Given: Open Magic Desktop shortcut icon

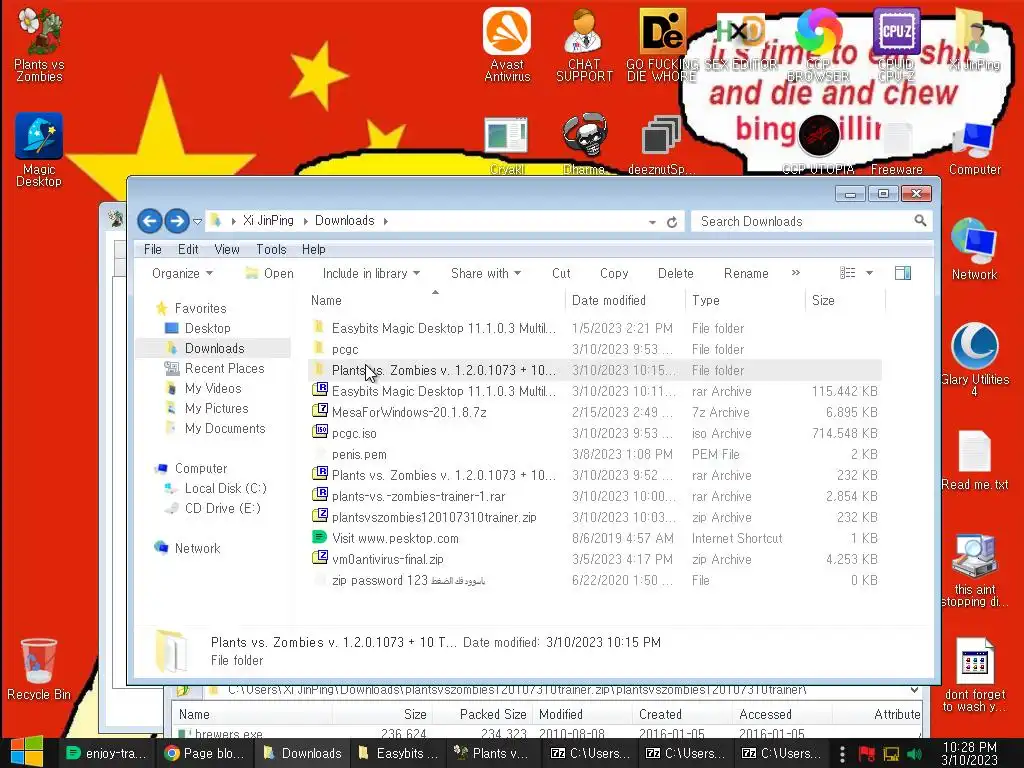Looking at the screenshot, I should [x=39, y=150].
